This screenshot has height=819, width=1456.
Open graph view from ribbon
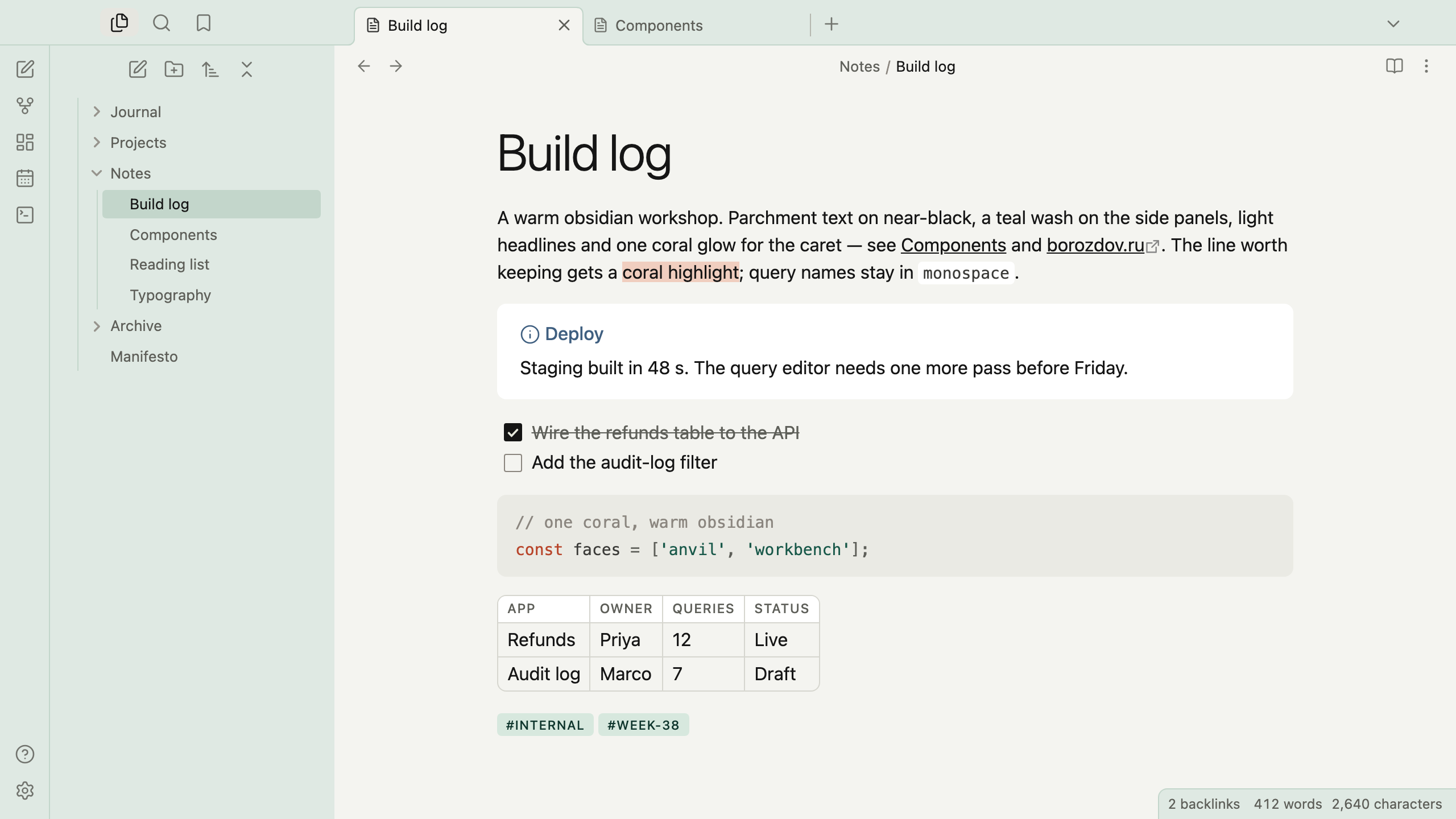click(25, 106)
